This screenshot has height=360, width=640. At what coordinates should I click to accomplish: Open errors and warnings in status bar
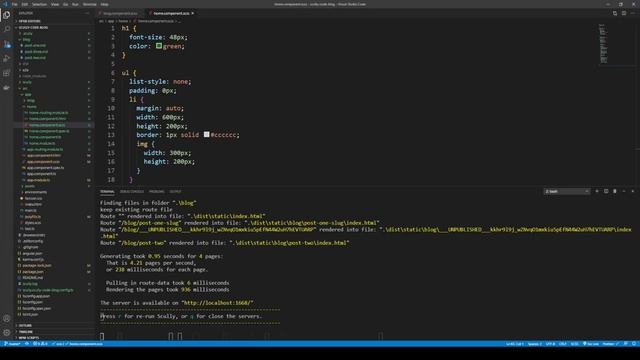pos(40,344)
